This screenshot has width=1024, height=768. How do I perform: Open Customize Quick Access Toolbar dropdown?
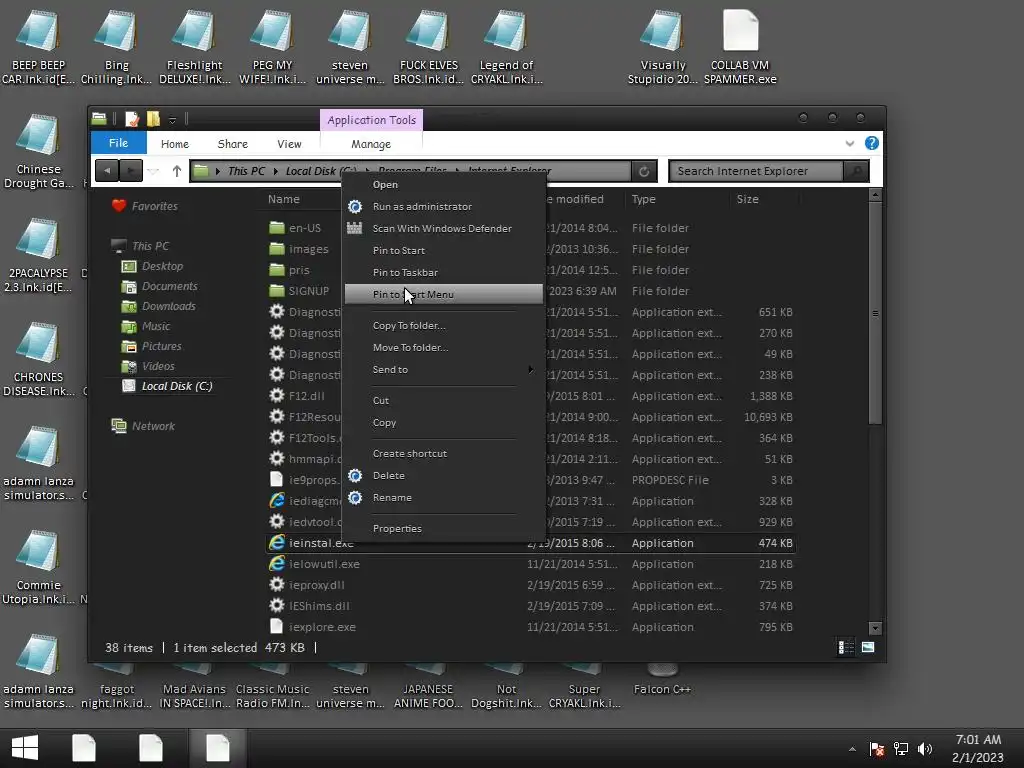[172, 120]
